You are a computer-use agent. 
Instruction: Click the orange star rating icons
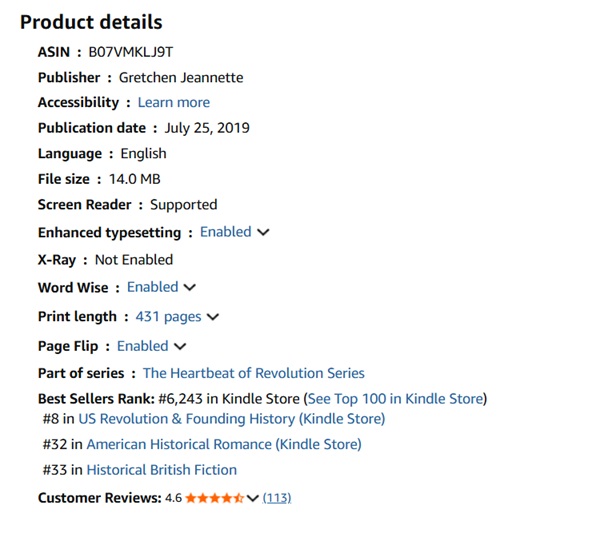click(215, 498)
